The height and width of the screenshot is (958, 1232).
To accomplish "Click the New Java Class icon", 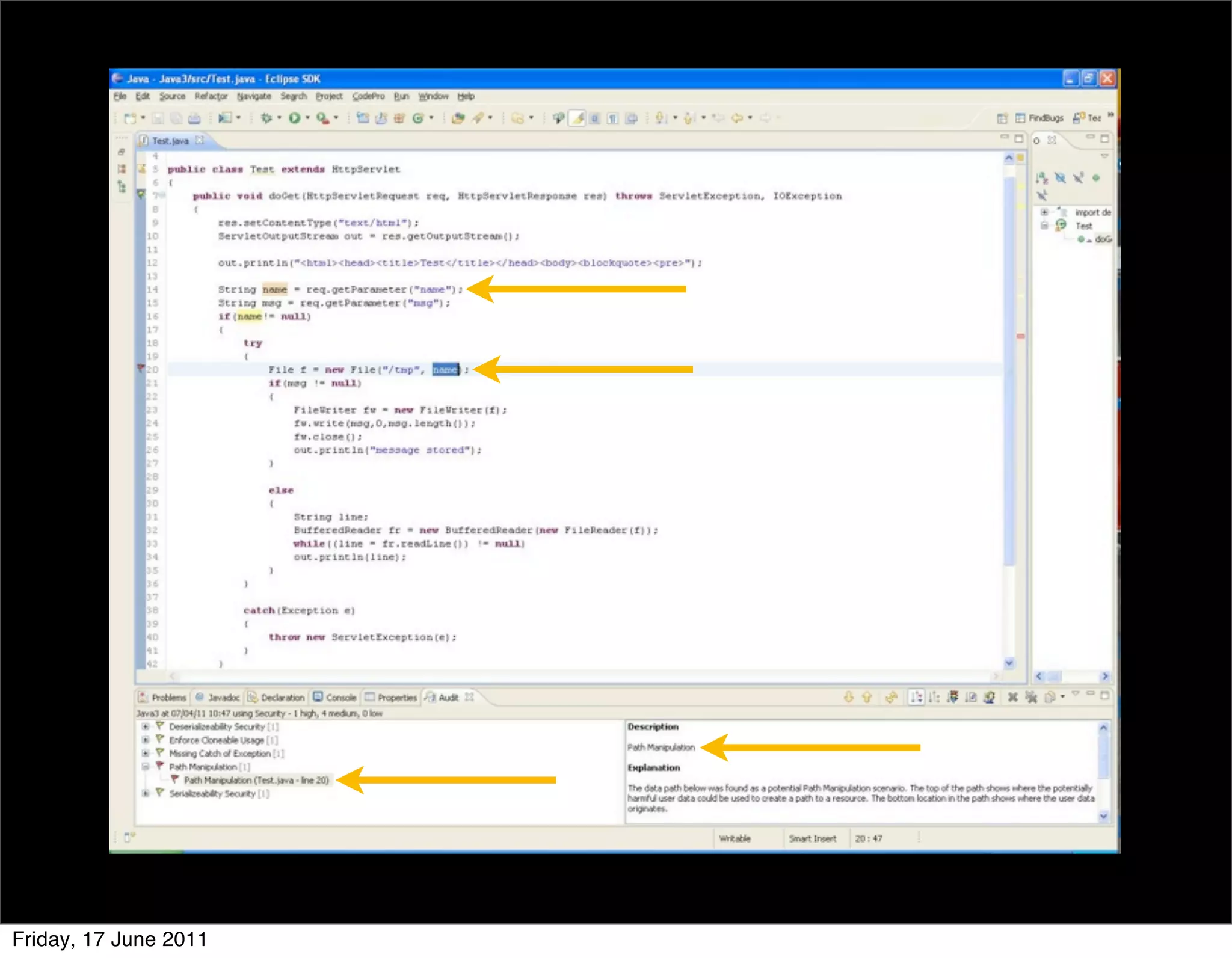I will click(417, 118).
